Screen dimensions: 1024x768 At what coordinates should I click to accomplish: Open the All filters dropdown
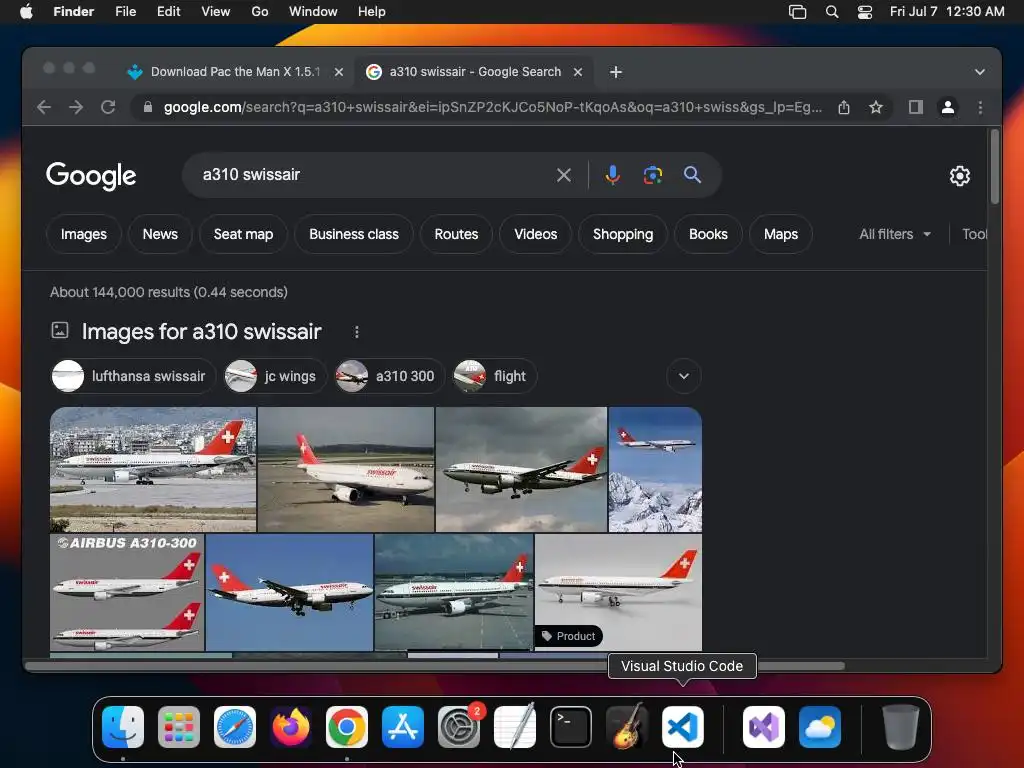click(x=895, y=234)
